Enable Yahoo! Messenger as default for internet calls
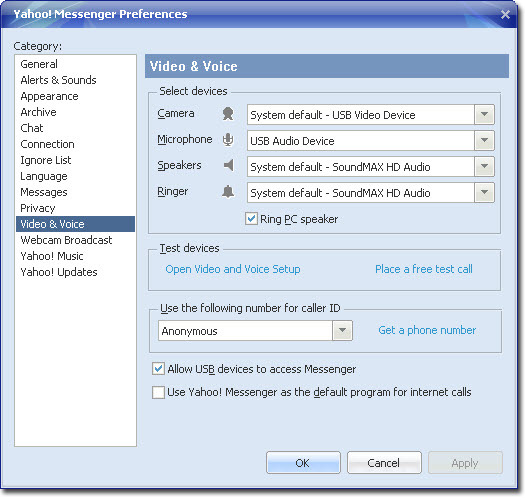Image resolution: width=525 pixels, height=500 pixels. tap(158, 392)
